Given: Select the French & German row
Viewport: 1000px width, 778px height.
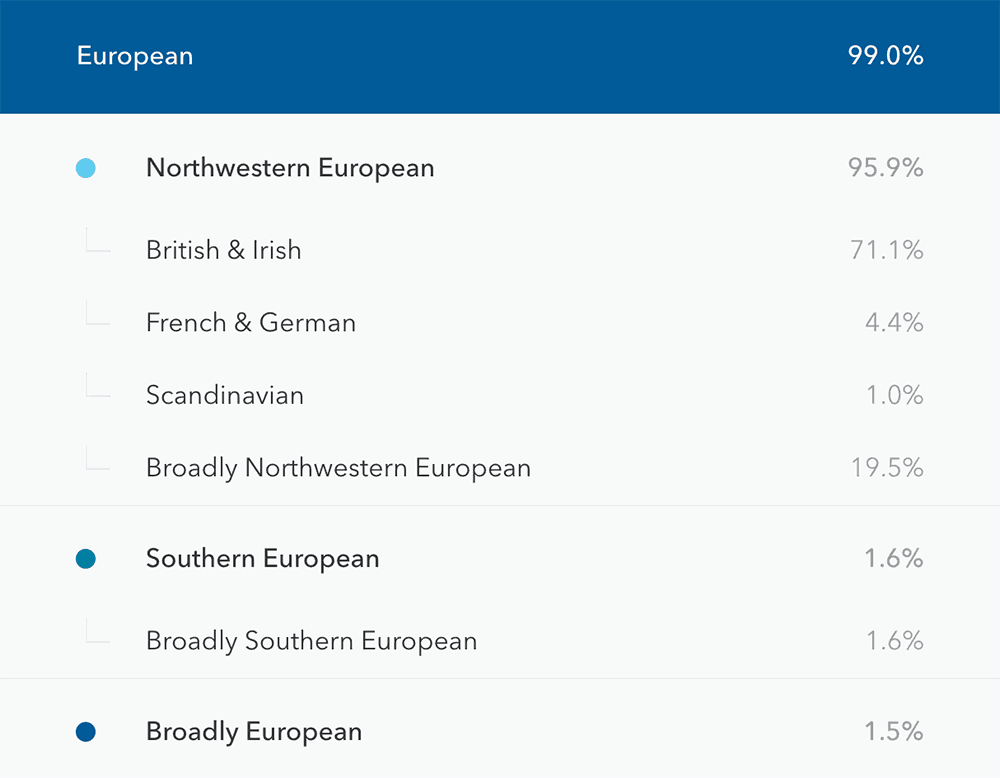Looking at the screenshot, I should (x=250, y=323).
